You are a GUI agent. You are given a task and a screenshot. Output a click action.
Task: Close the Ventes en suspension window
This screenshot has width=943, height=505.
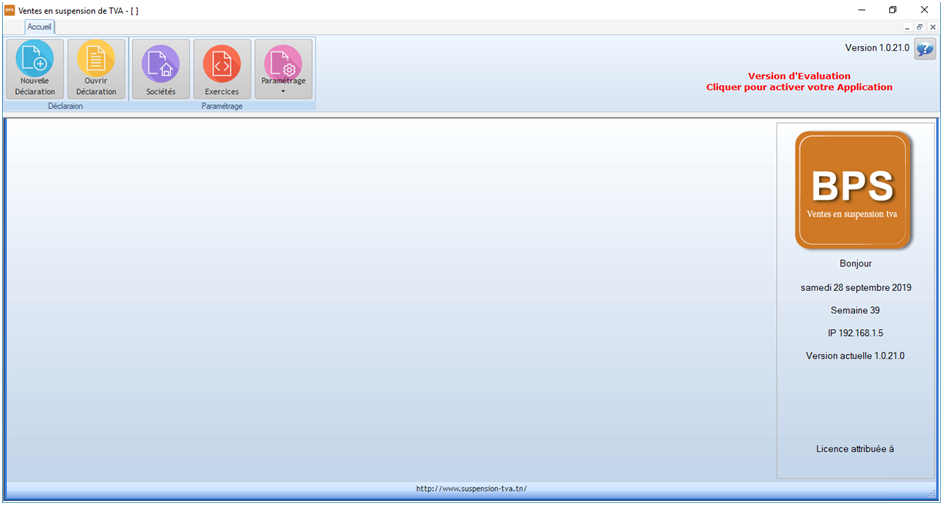[924, 10]
